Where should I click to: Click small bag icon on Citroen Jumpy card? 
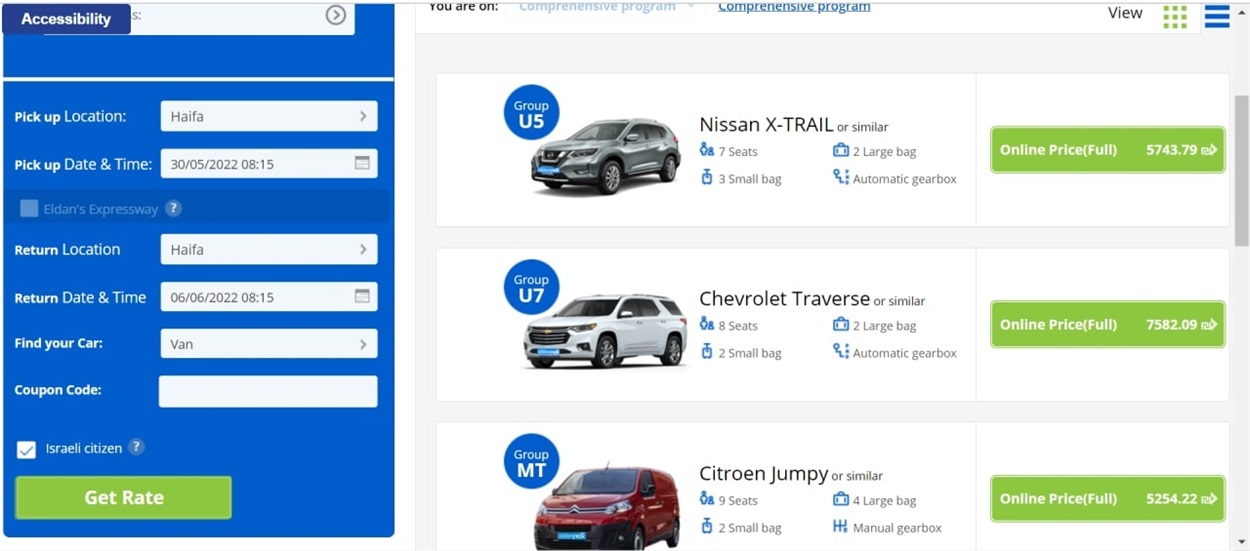click(707, 526)
